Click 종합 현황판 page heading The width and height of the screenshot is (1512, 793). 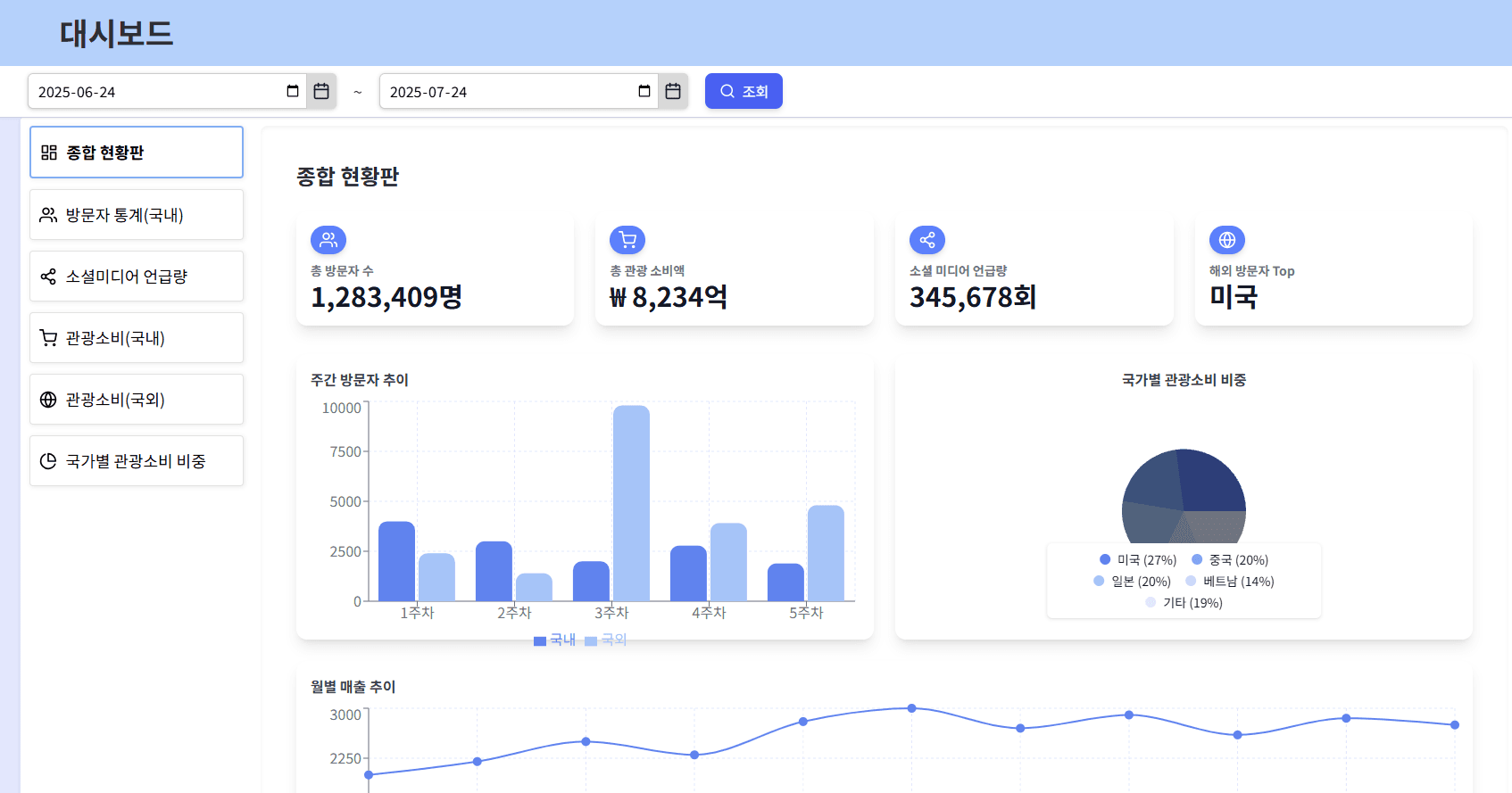347,177
